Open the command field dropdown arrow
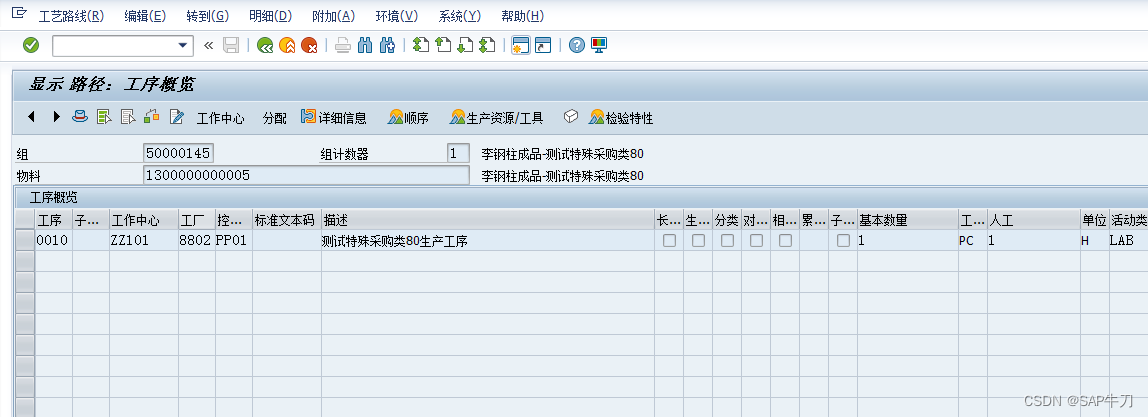This screenshot has width=1148, height=417. [183, 45]
